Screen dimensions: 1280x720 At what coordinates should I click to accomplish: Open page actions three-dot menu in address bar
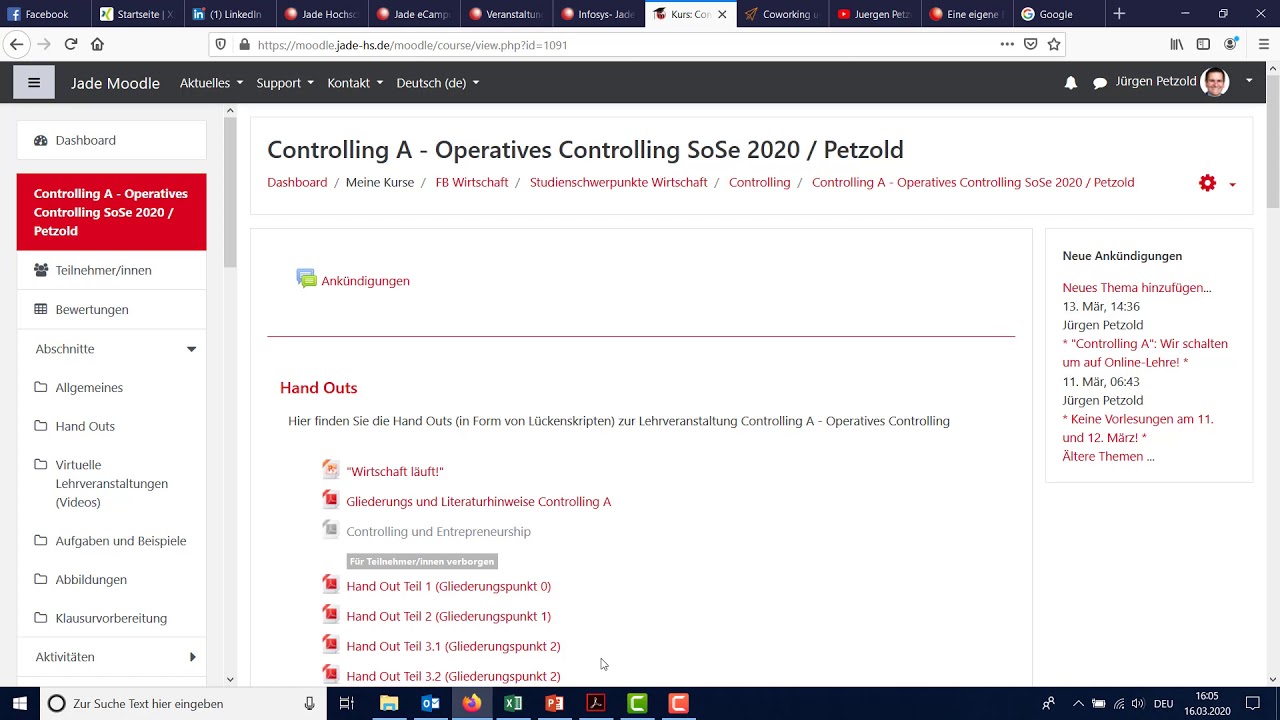1007,44
